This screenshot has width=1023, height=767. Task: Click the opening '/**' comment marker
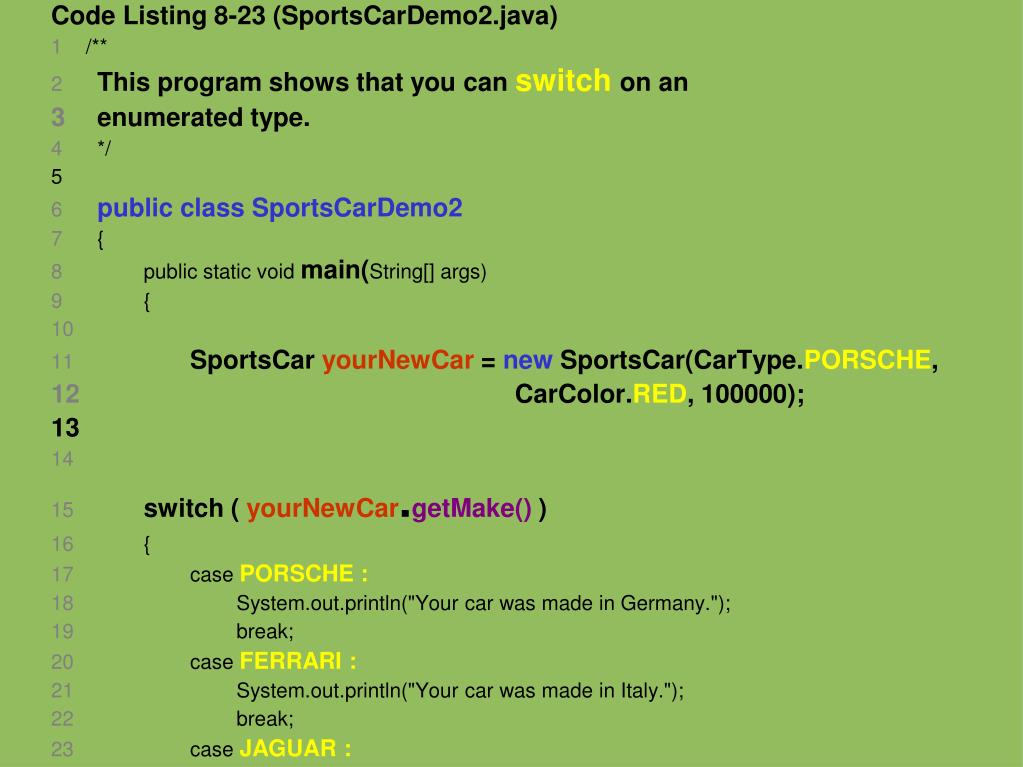pos(96,46)
